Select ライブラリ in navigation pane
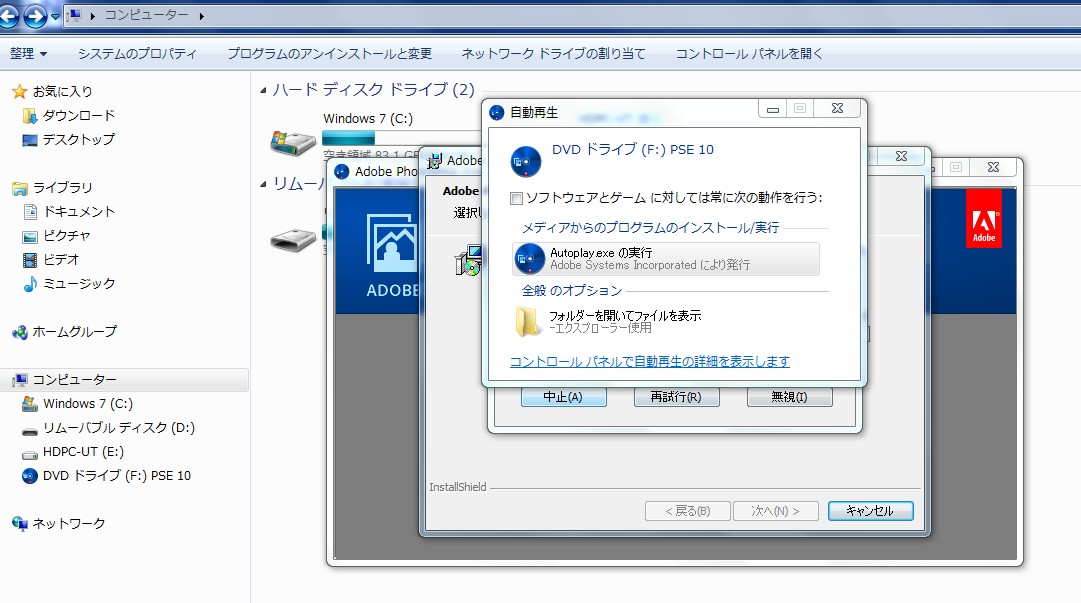The width and height of the screenshot is (1081, 603). 62,187
